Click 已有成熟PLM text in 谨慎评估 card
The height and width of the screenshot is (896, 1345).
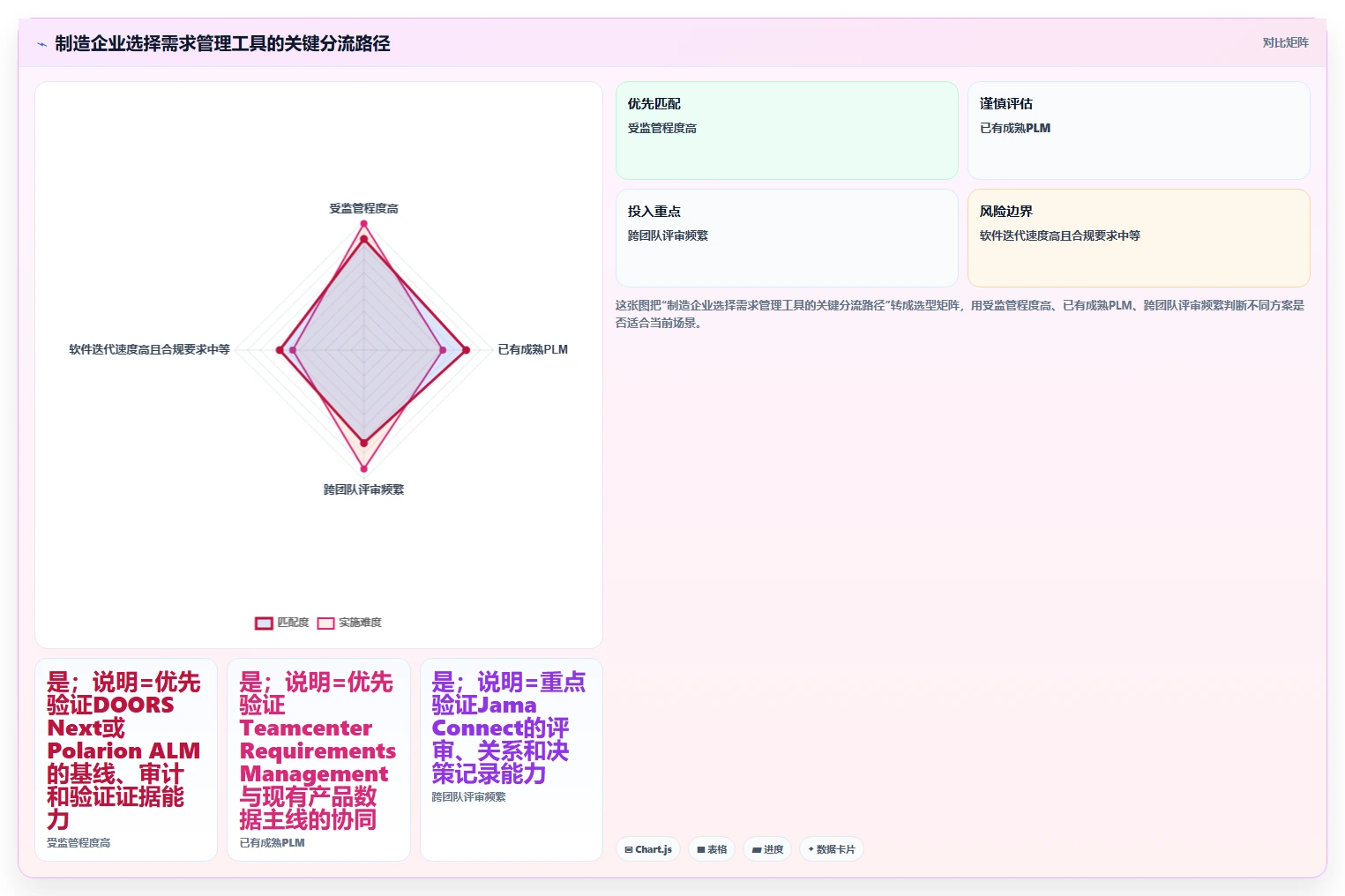1015,129
